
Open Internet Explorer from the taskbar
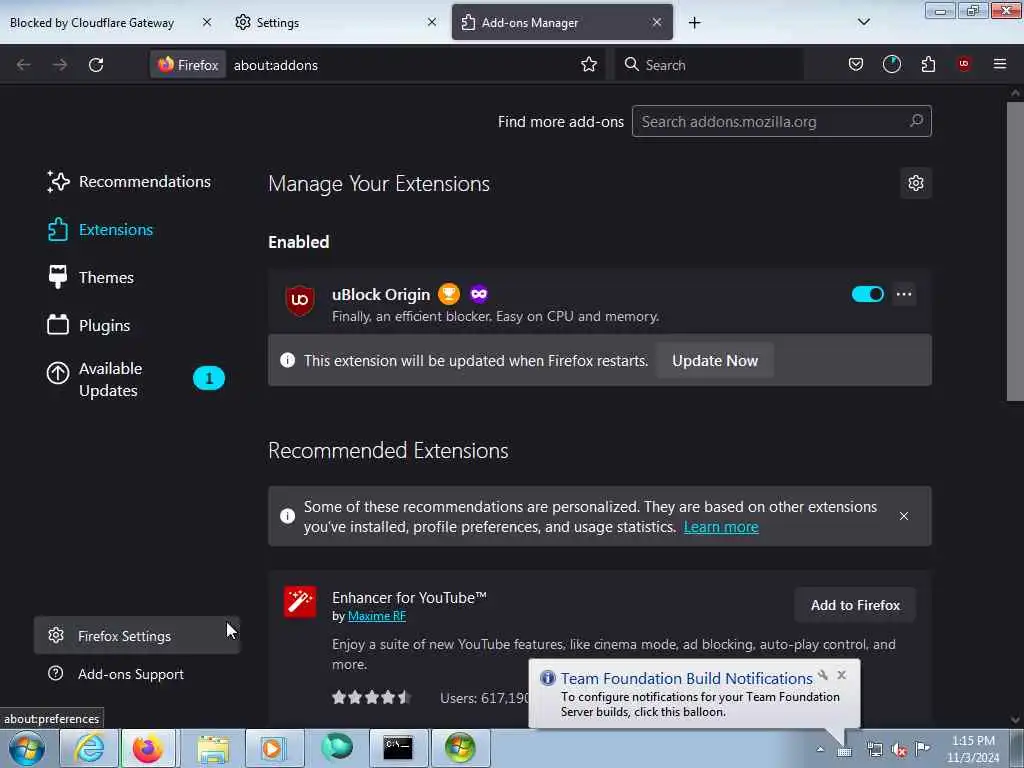point(89,748)
